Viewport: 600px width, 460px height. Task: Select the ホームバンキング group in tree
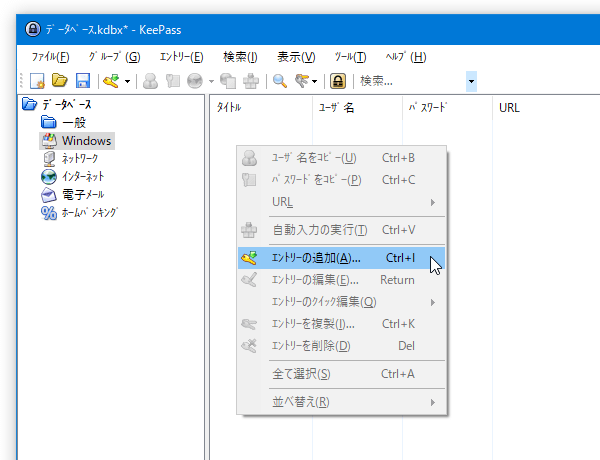90,212
